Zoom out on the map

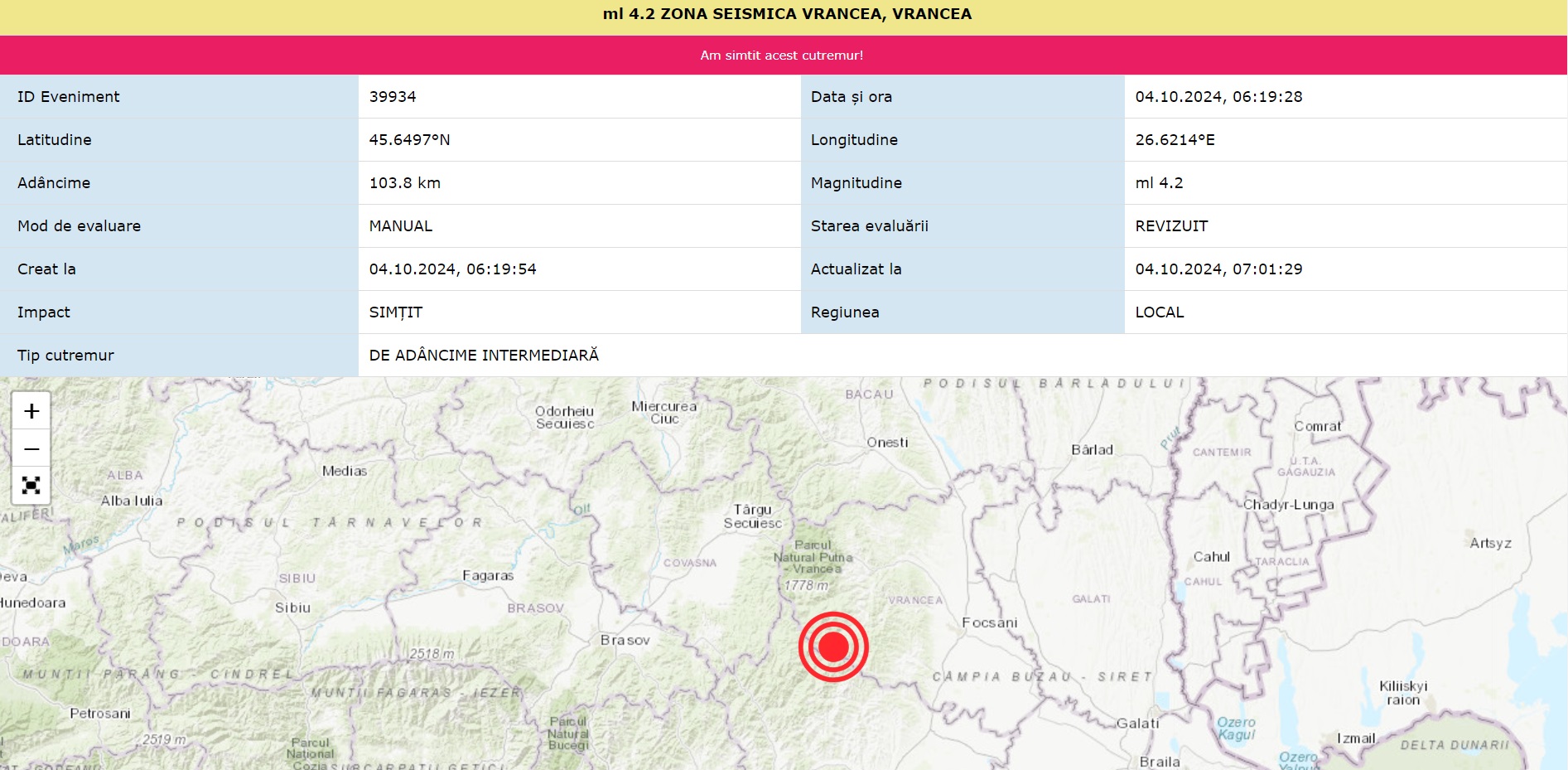tap(31, 448)
